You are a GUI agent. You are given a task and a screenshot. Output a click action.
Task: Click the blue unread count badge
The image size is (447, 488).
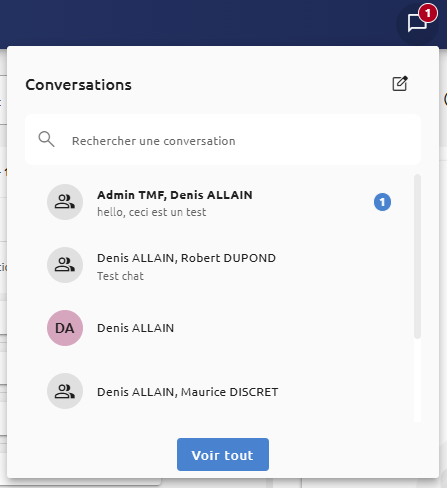click(x=382, y=202)
